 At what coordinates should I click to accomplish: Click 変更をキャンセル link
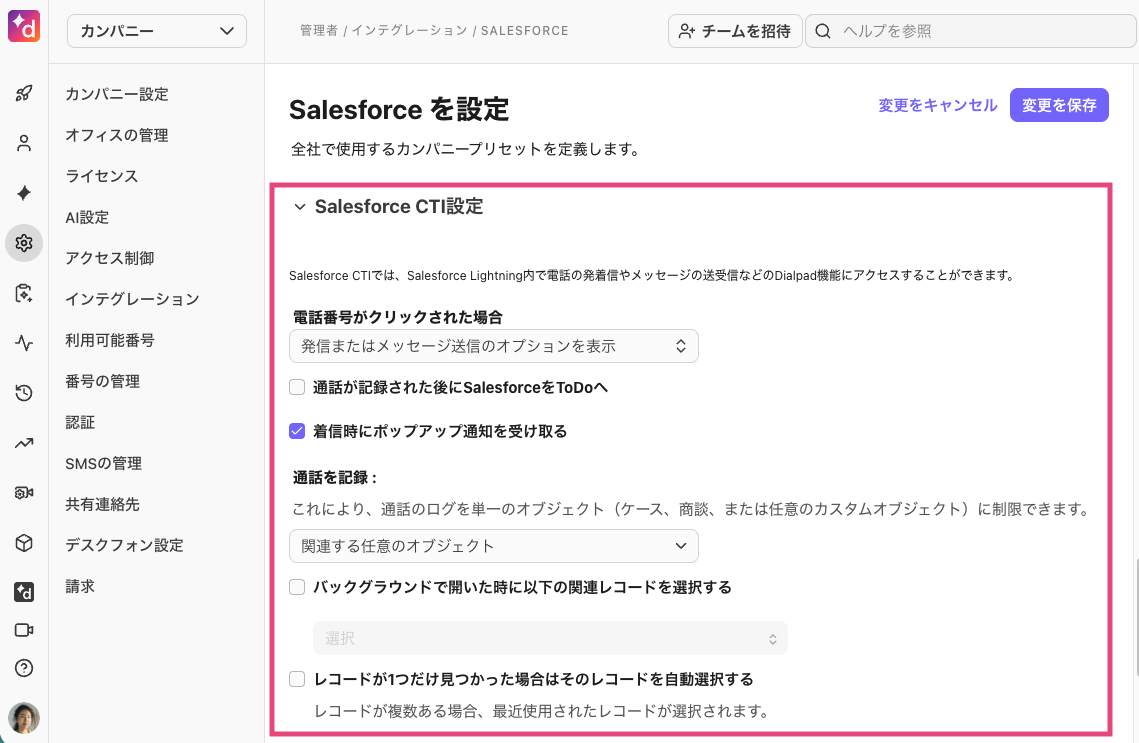click(x=937, y=104)
